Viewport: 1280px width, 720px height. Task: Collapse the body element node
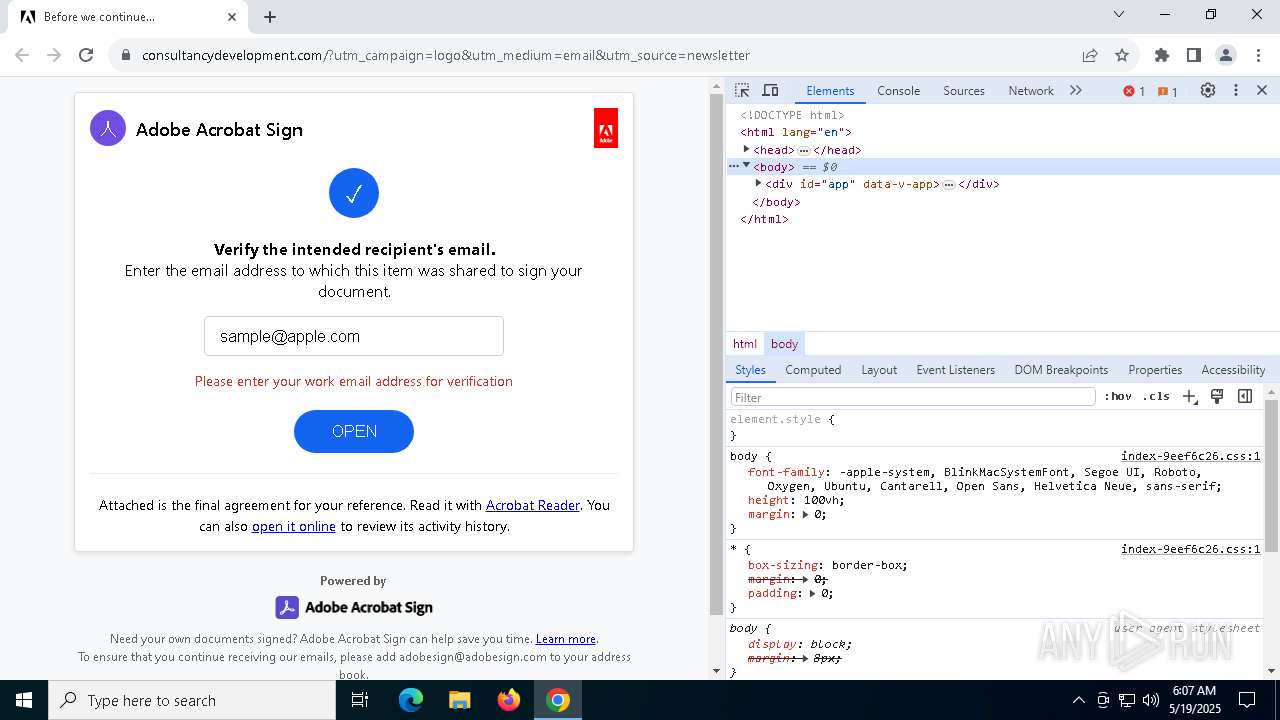746,166
